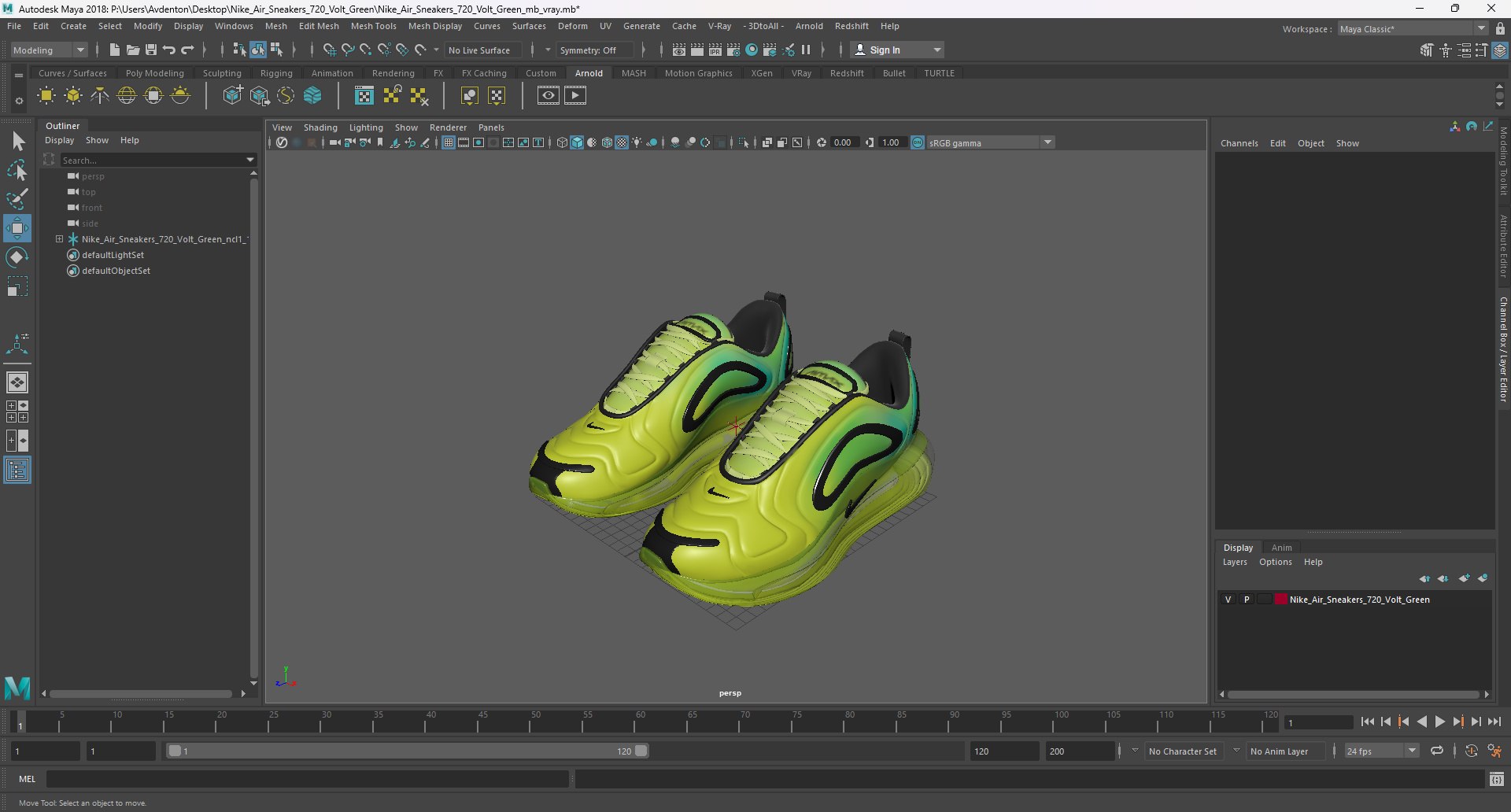Play animation forward in timeline

(1439, 722)
